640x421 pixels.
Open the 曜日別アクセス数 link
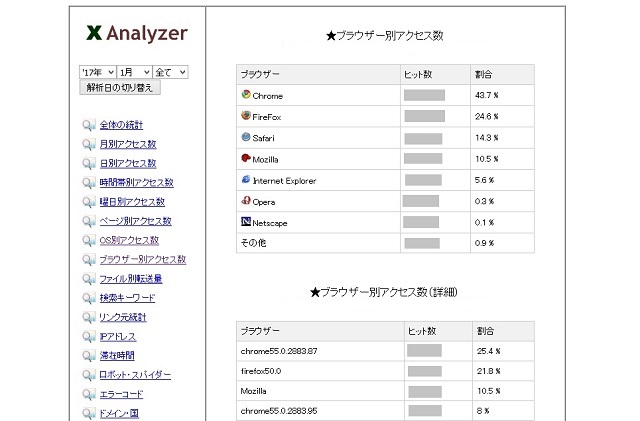click(x=132, y=202)
